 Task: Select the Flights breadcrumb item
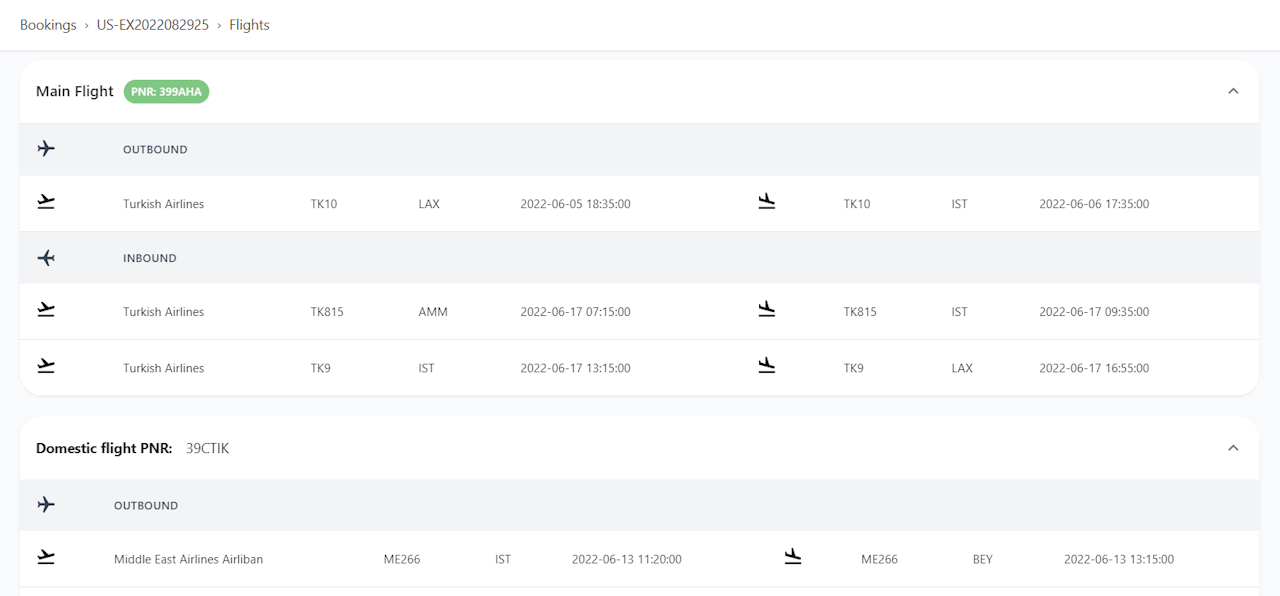[x=249, y=25]
